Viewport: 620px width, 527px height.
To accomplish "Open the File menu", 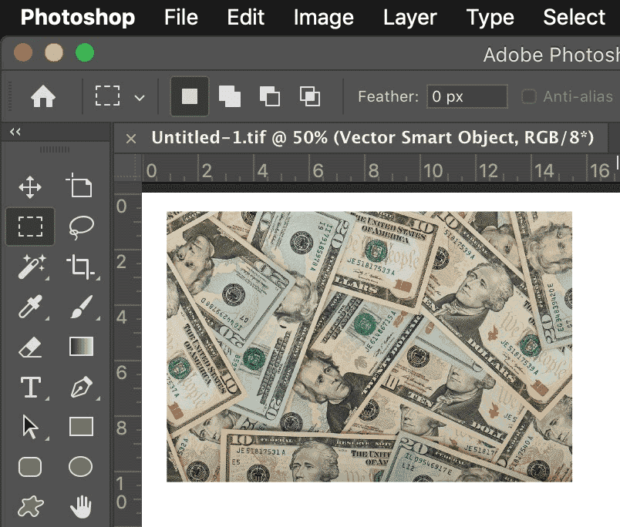I will coord(181,17).
